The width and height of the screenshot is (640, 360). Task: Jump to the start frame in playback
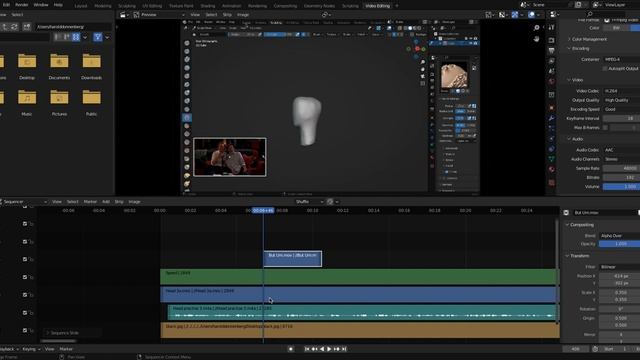[x=307, y=349]
